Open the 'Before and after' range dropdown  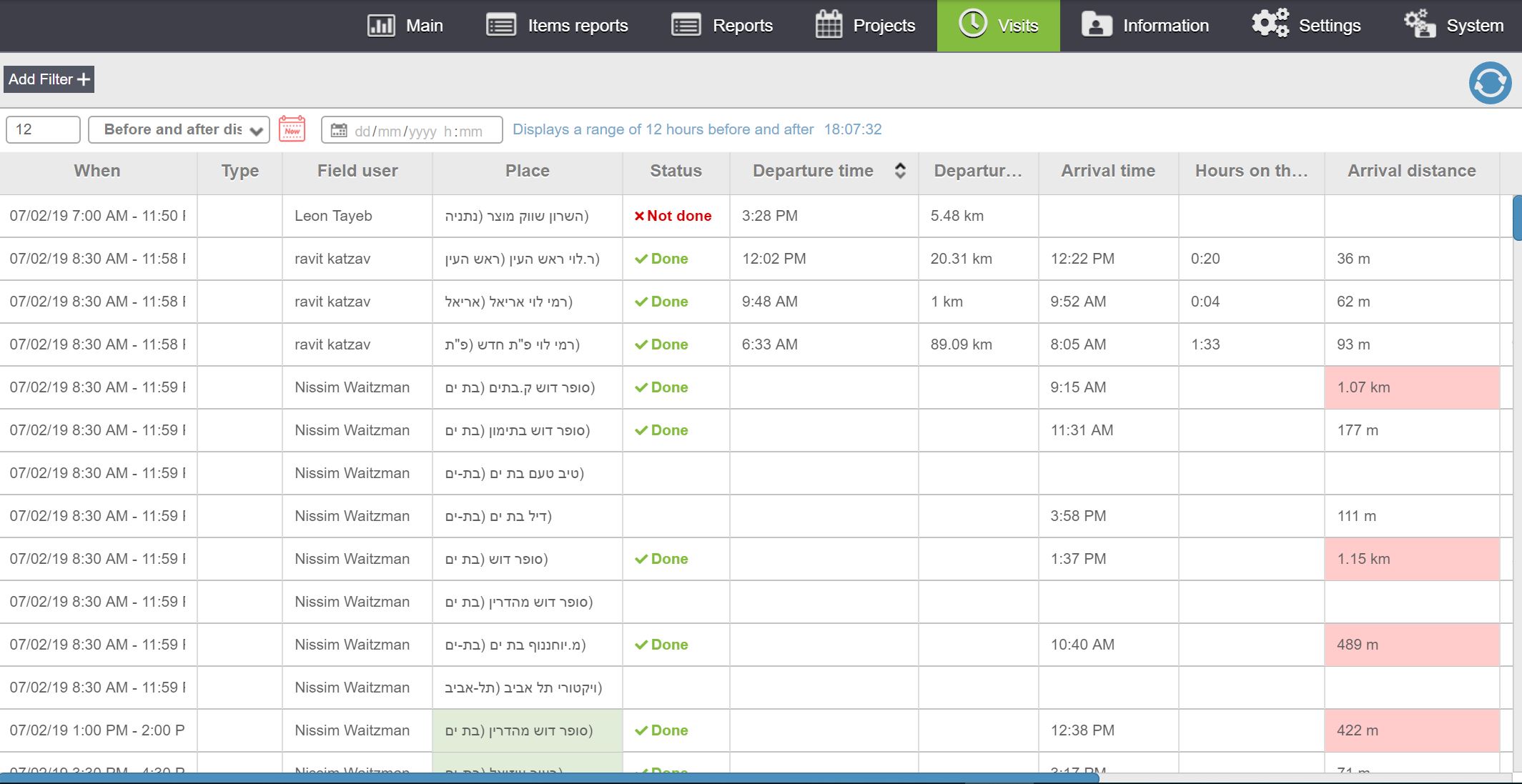tap(179, 130)
